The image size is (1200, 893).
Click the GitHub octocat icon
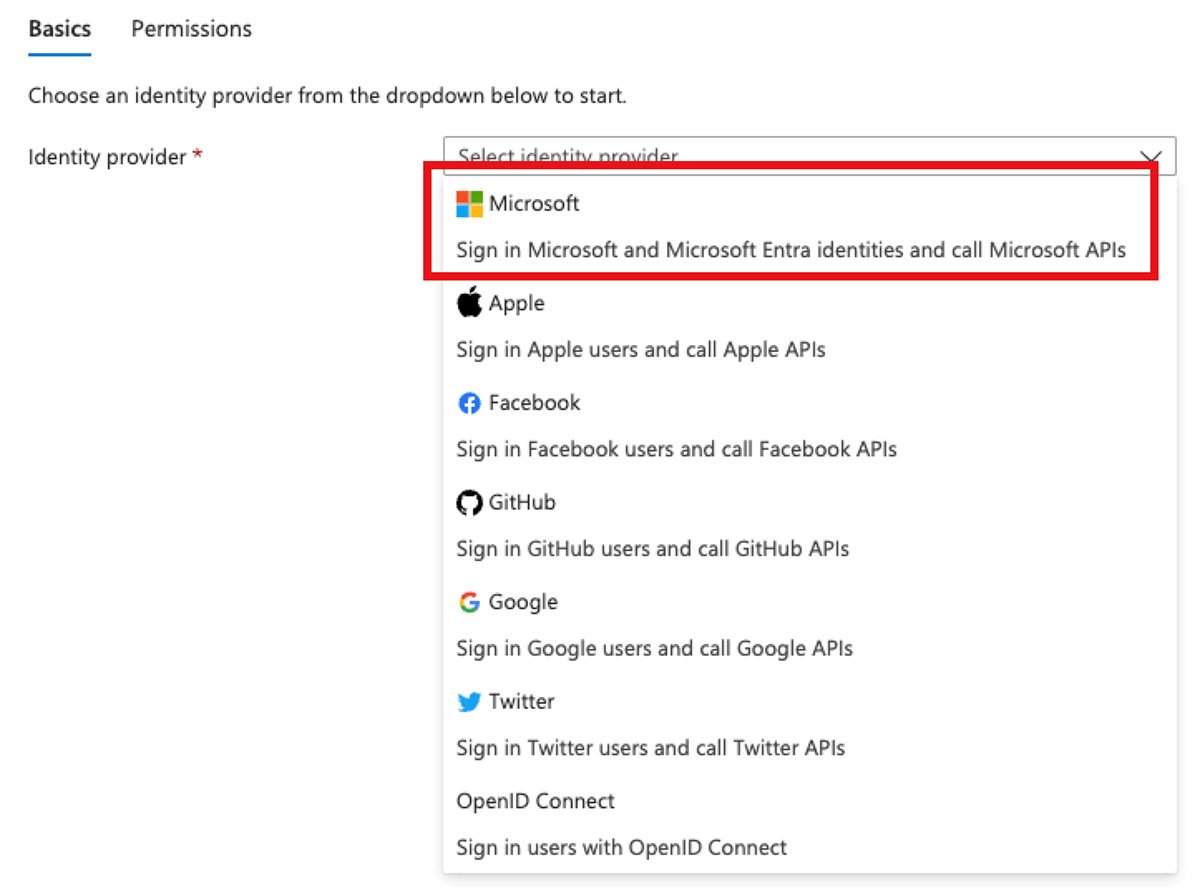[x=469, y=503]
